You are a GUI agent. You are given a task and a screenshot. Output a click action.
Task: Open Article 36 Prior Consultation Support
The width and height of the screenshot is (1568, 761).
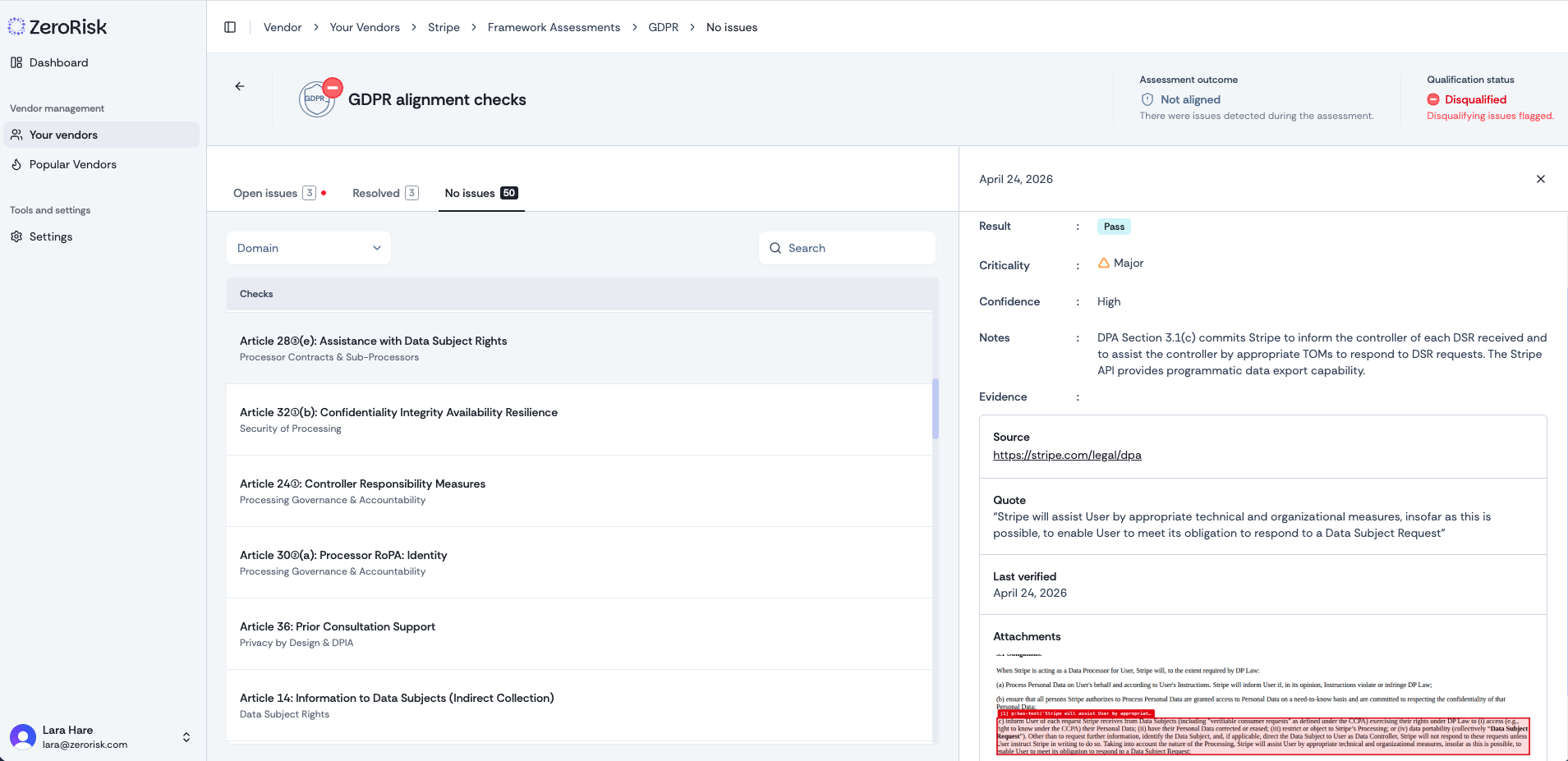[579, 634]
